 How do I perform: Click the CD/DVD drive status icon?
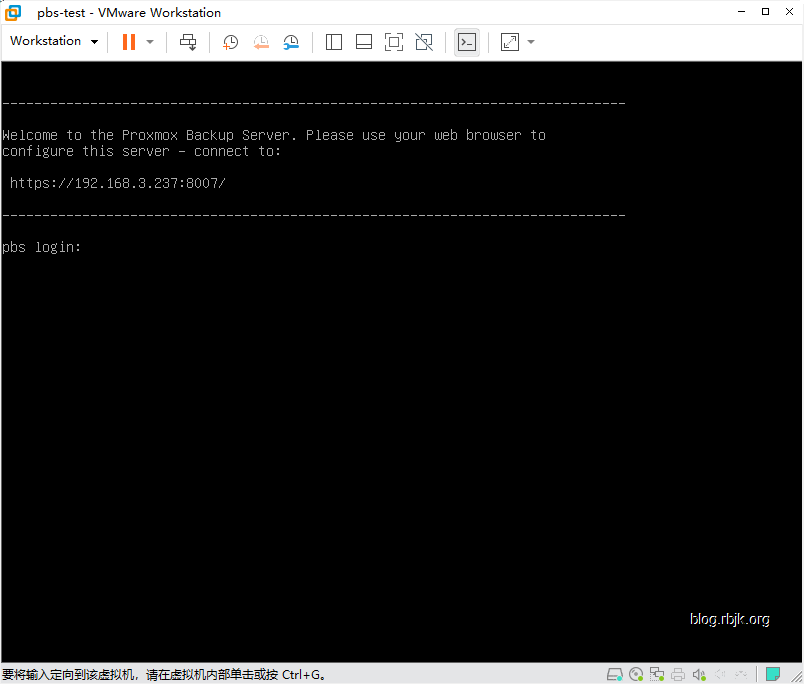(636, 675)
